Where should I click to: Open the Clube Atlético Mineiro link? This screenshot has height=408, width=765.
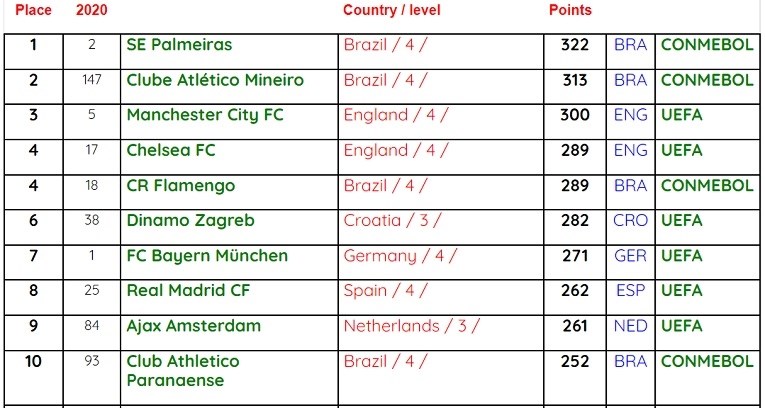pyautogui.click(x=215, y=80)
